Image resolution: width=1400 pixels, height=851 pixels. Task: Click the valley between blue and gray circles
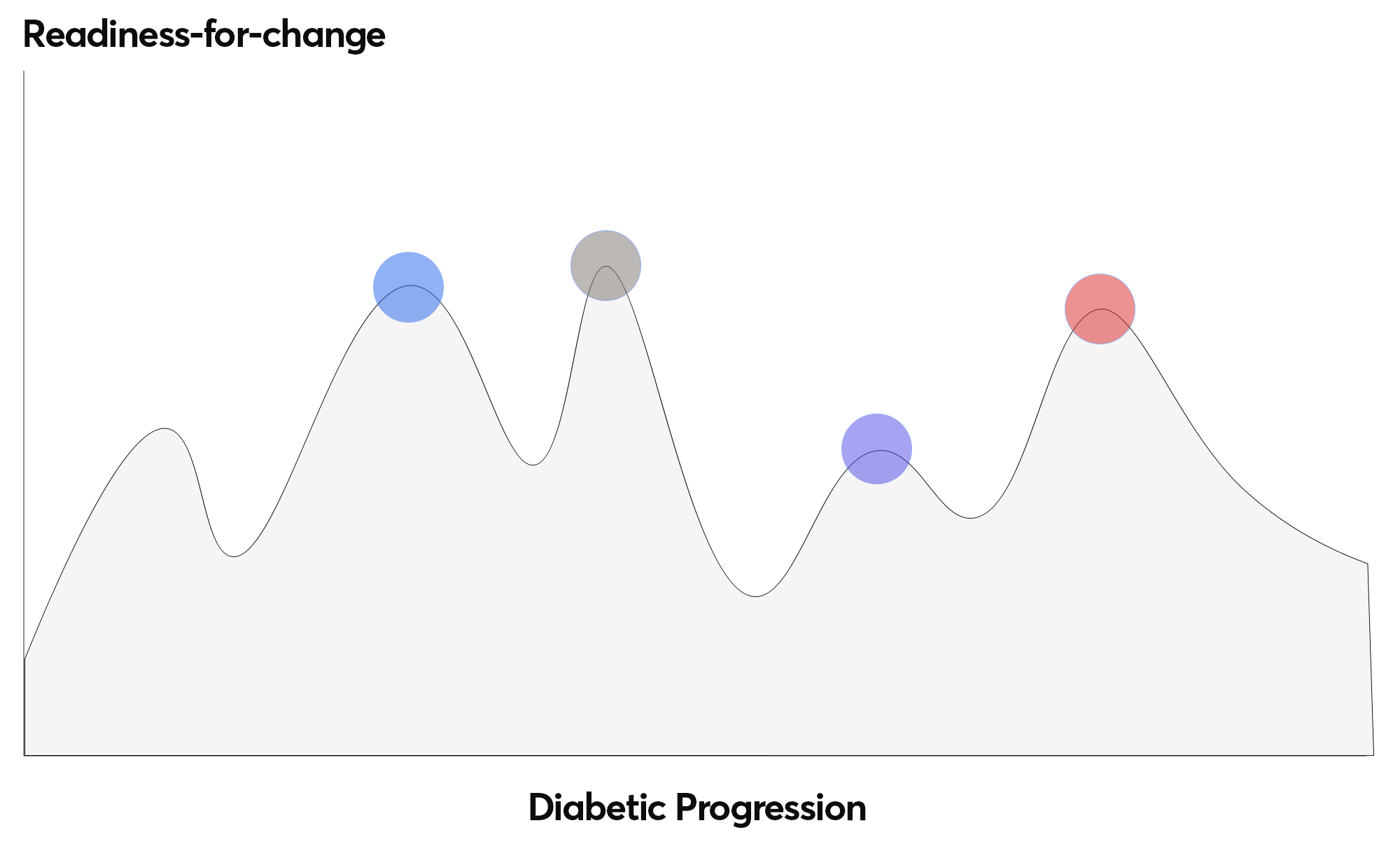[x=533, y=465]
